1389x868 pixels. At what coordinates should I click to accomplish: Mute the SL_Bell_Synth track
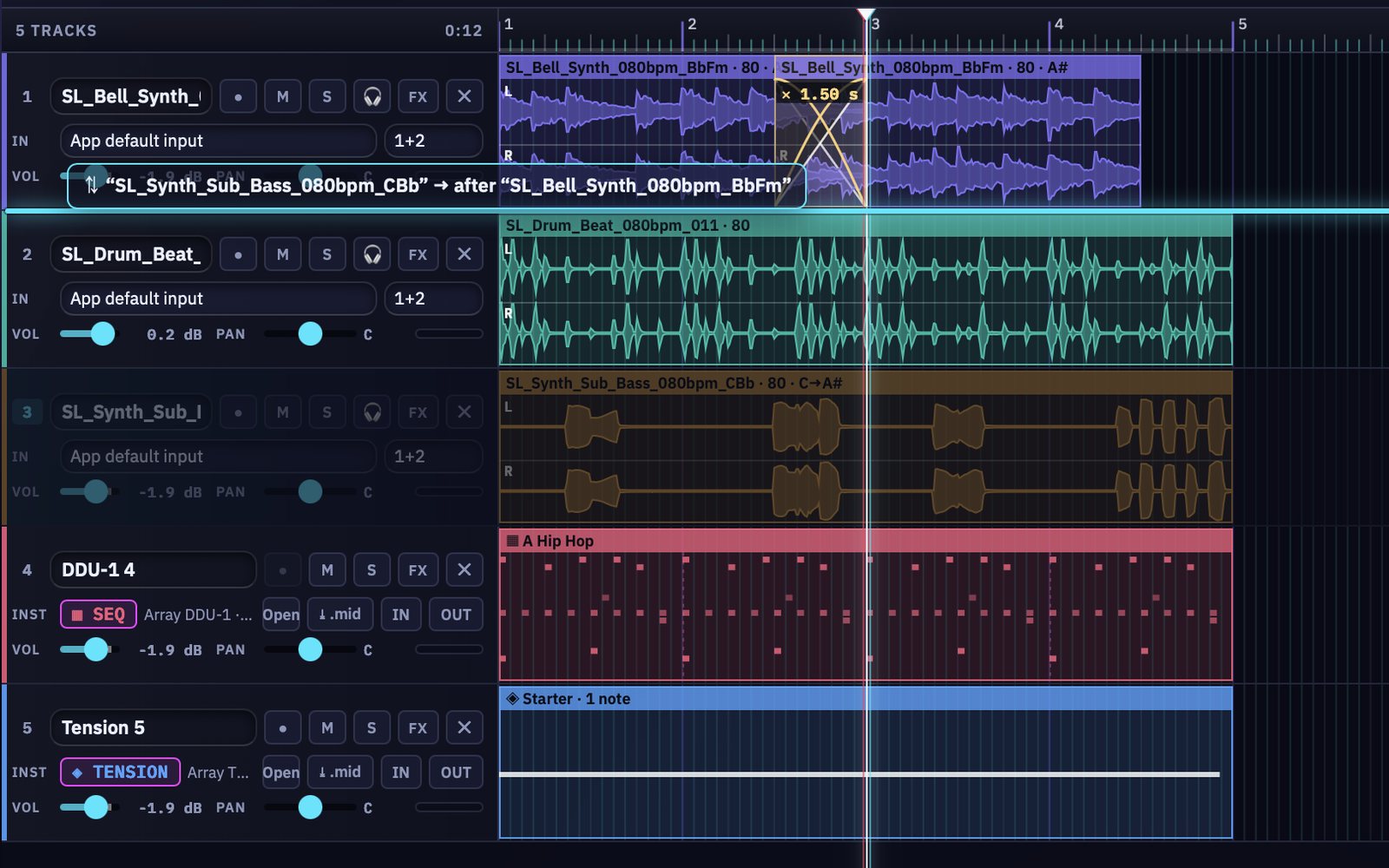coord(282,96)
